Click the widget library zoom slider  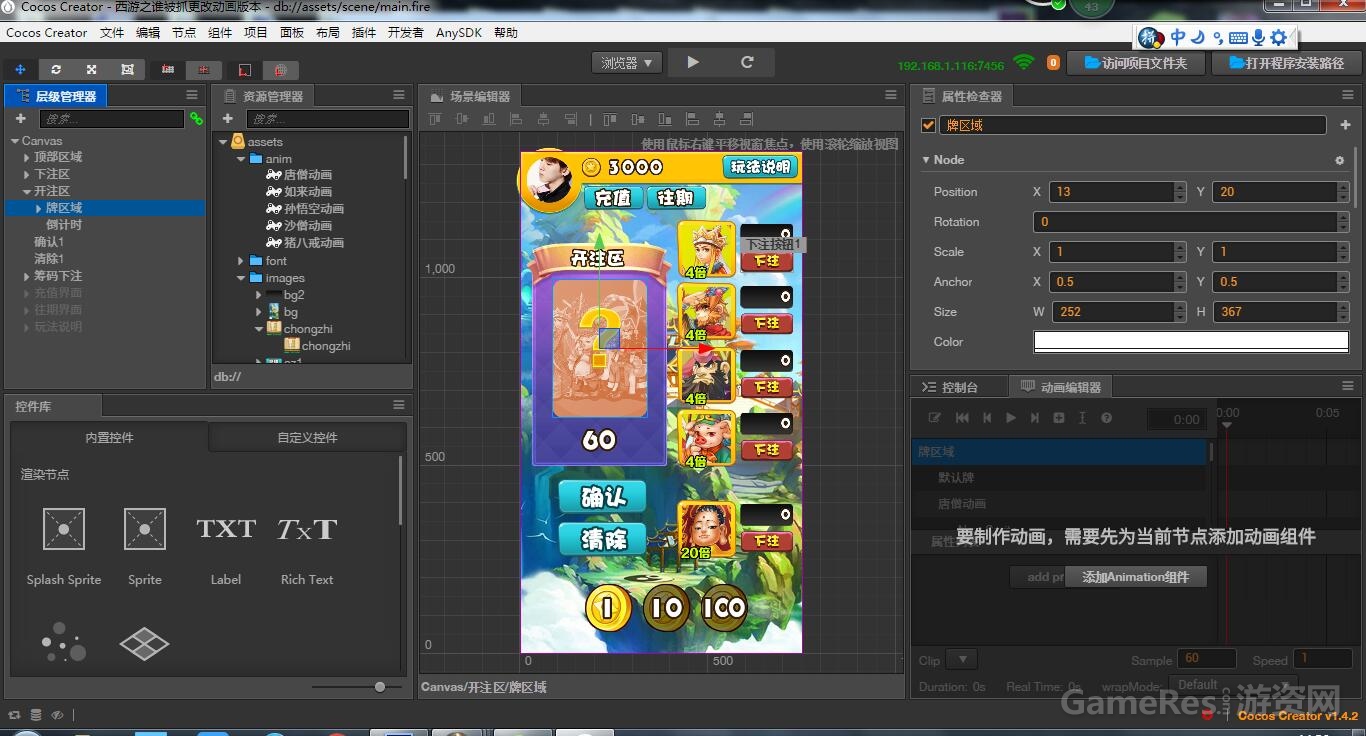380,687
